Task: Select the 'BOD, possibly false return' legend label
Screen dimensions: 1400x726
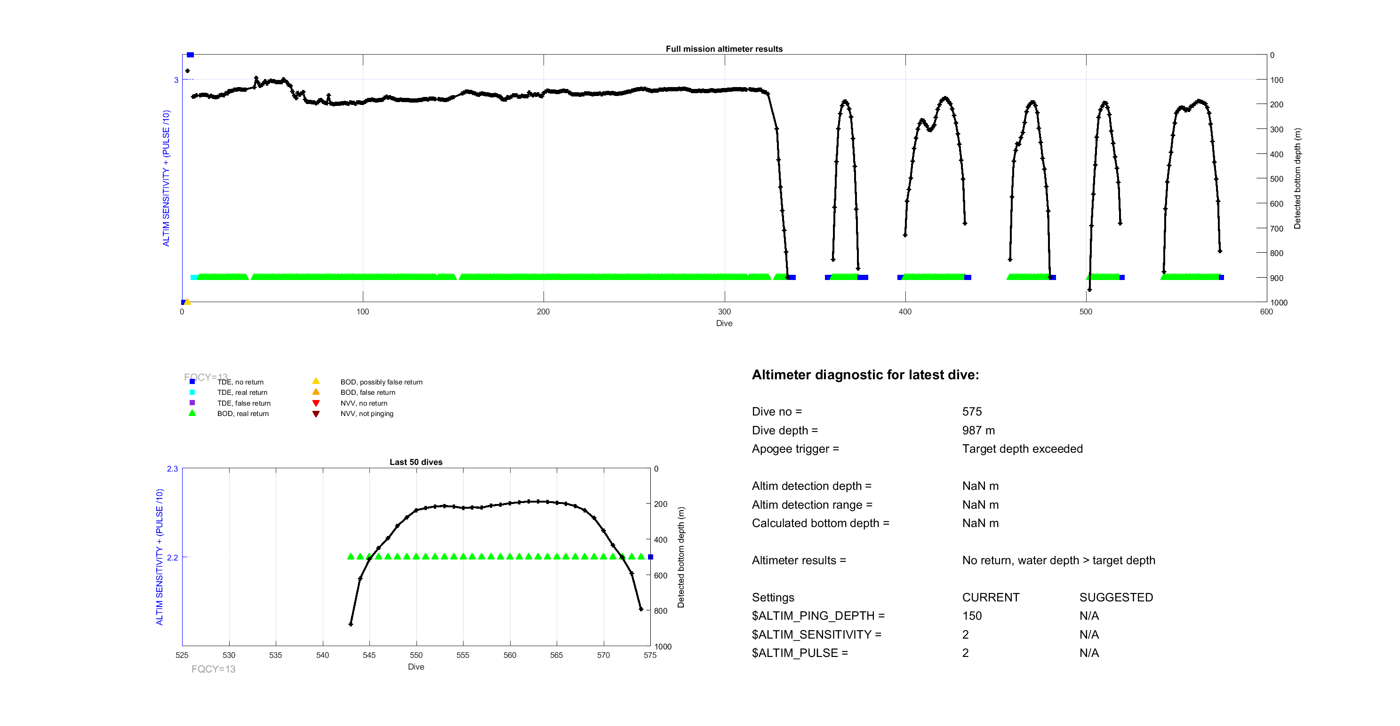Action: (x=381, y=382)
